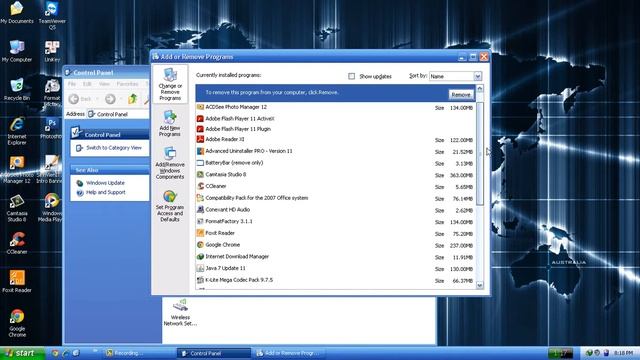This screenshot has height=360, width=640.
Task: Click Control Panel address bar field
Action: click(x=119, y=114)
